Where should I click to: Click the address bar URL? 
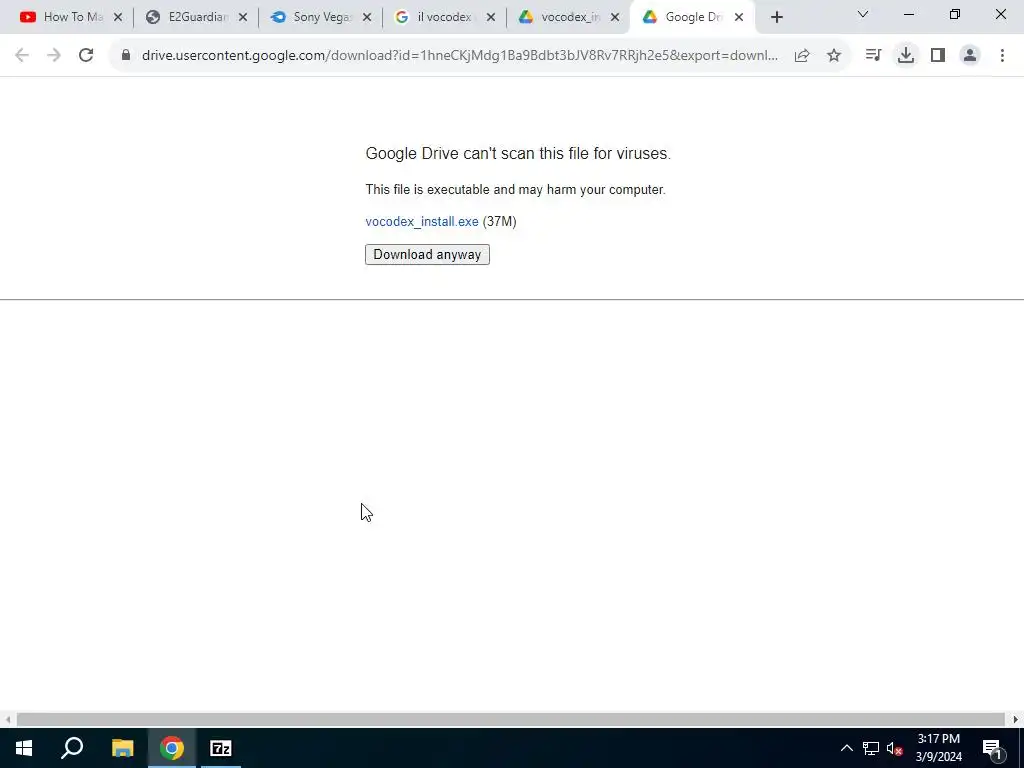pos(460,56)
